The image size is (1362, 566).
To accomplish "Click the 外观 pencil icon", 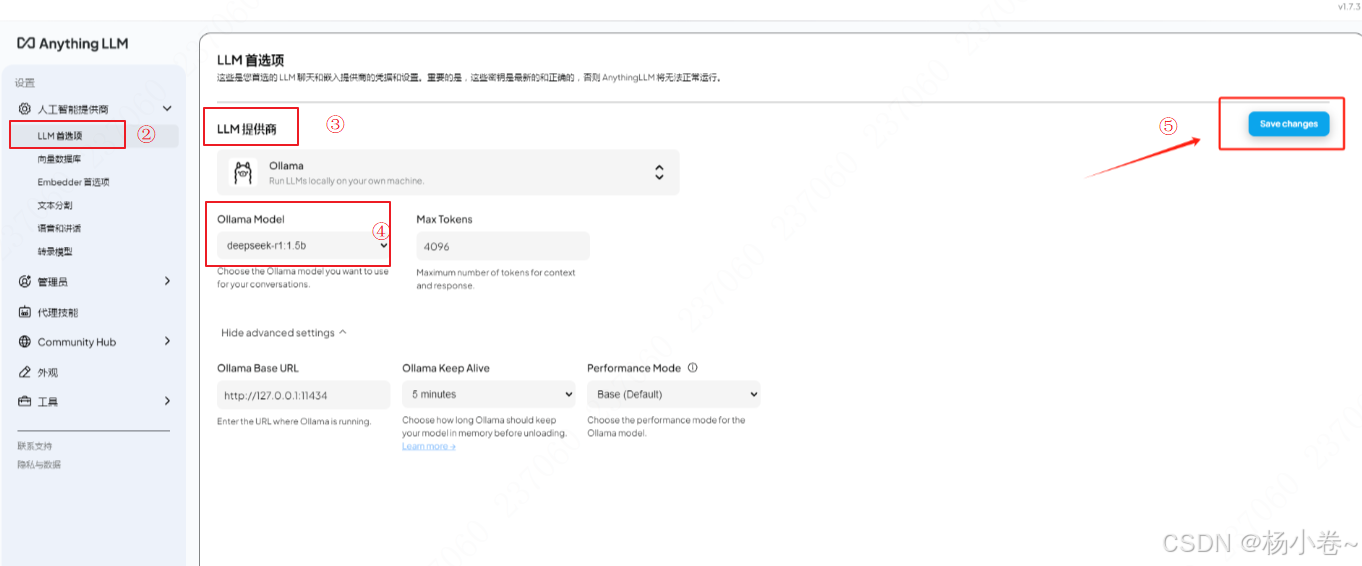I will [25, 372].
